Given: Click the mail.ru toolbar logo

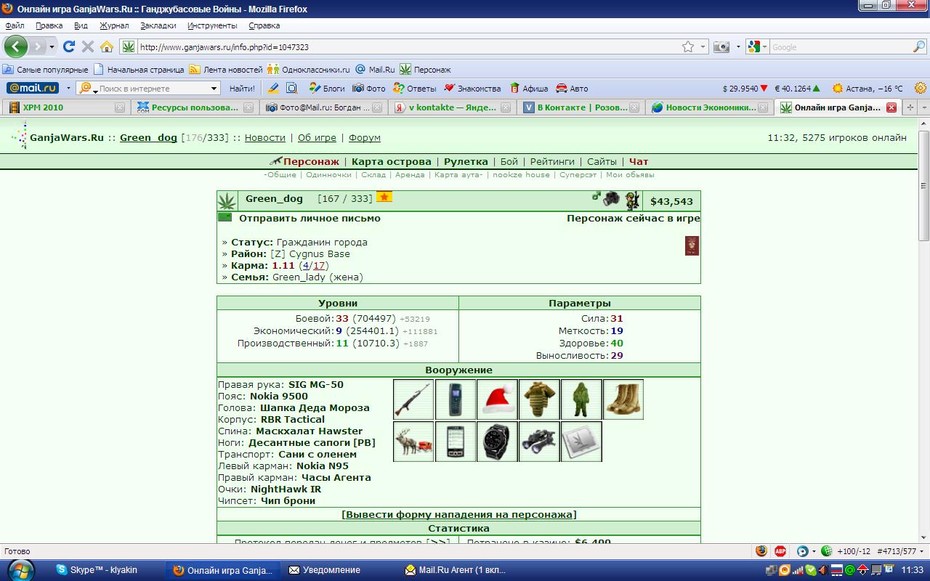Looking at the screenshot, I should [x=33, y=88].
